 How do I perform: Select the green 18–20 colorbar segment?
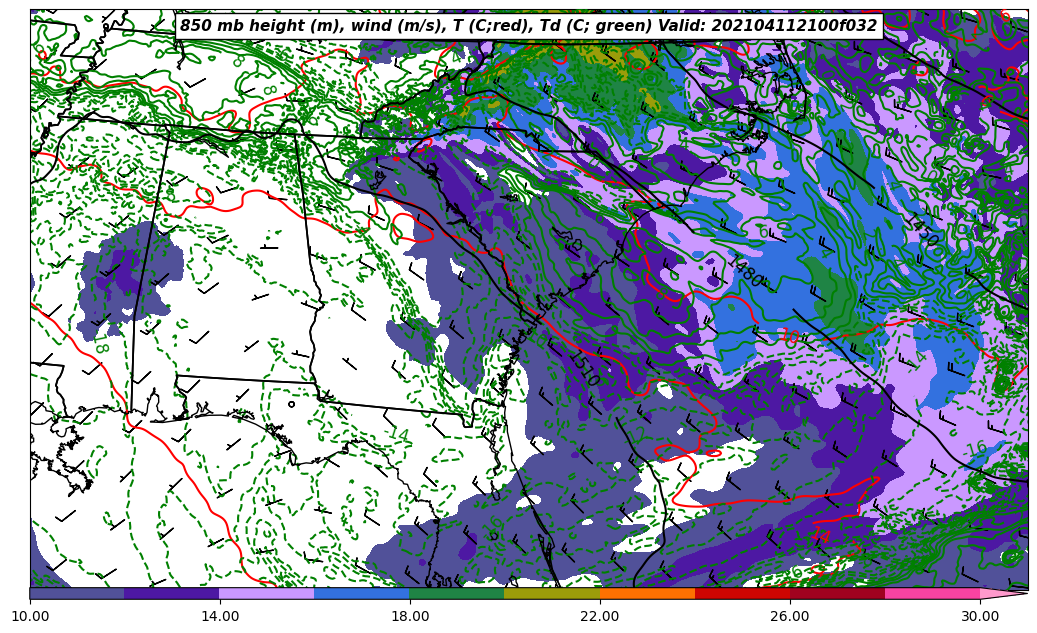(x=457, y=593)
